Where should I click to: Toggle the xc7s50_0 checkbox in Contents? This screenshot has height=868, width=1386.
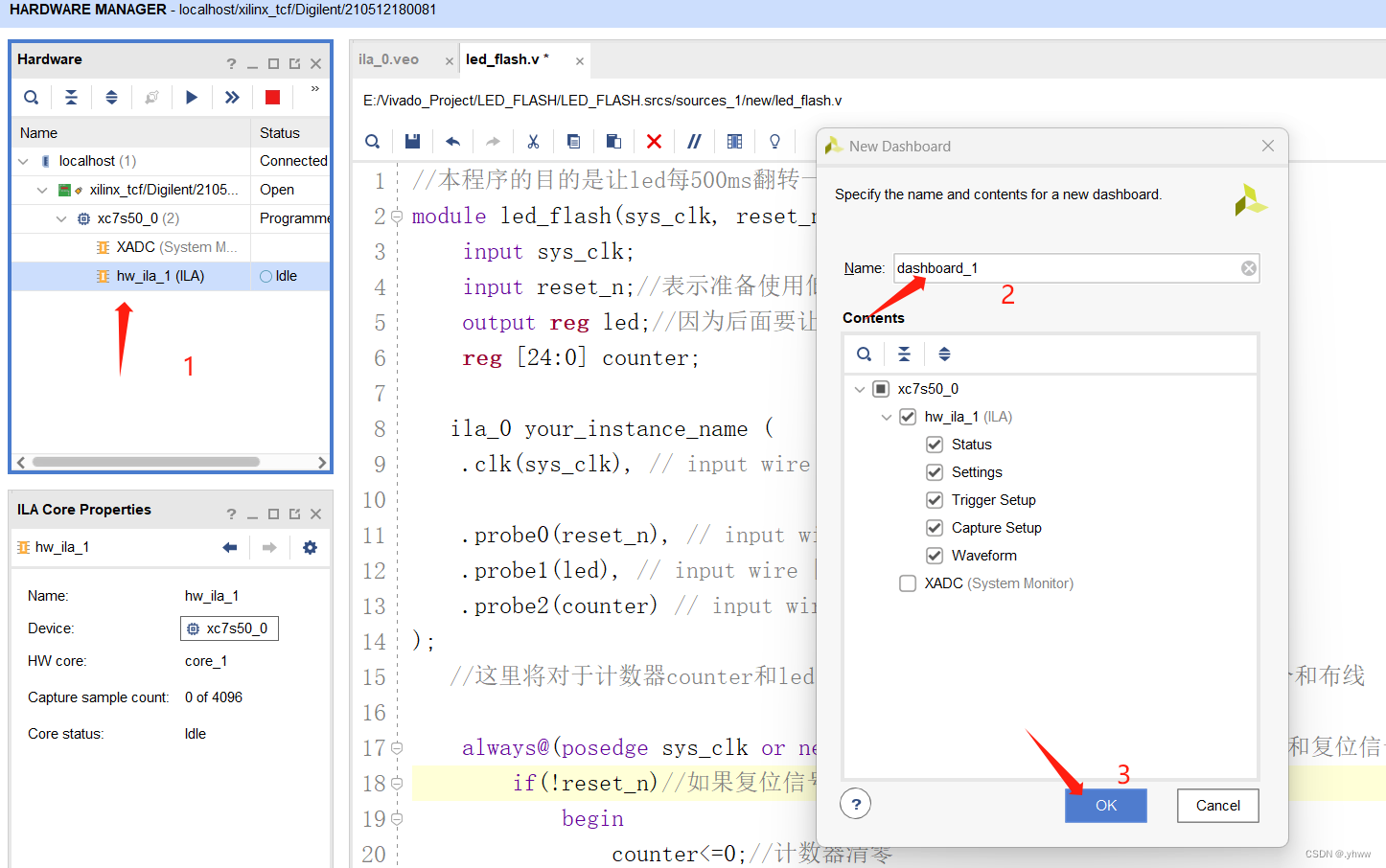881,389
